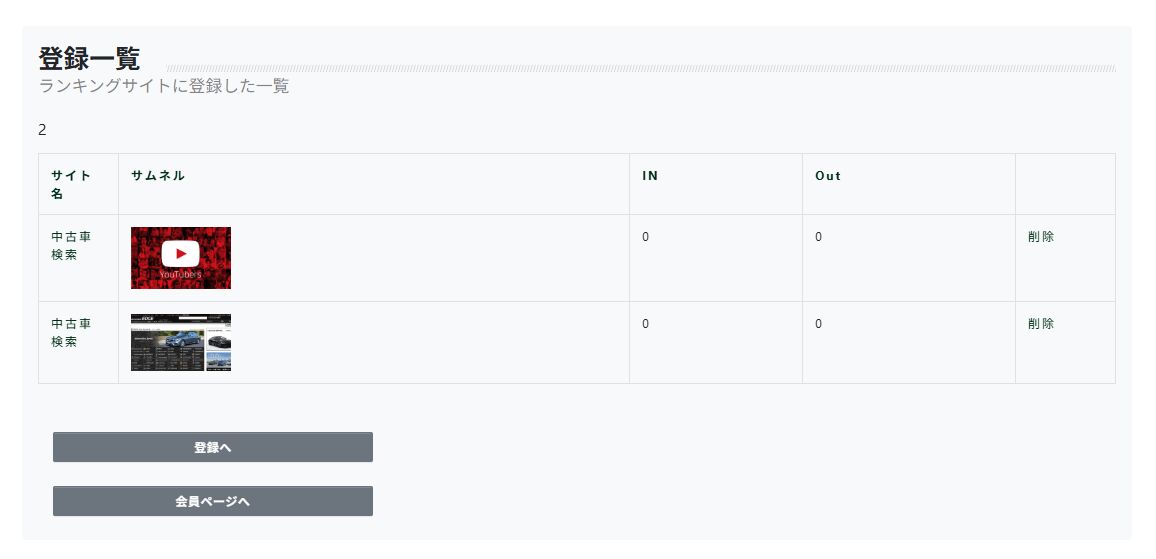Select the サムネル column header
The image size is (1156, 559).
click(158, 176)
